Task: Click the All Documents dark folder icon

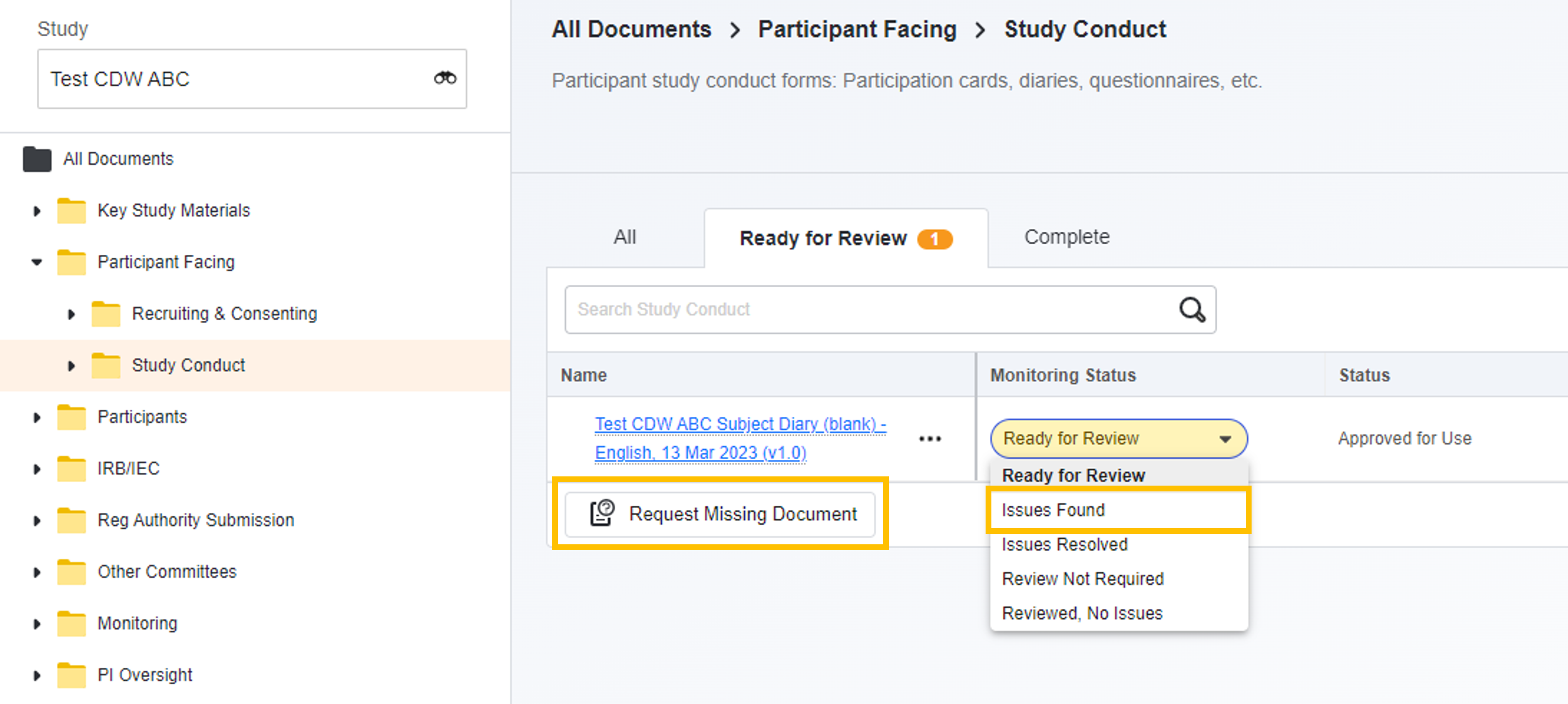Action: [x=37, y=159]
